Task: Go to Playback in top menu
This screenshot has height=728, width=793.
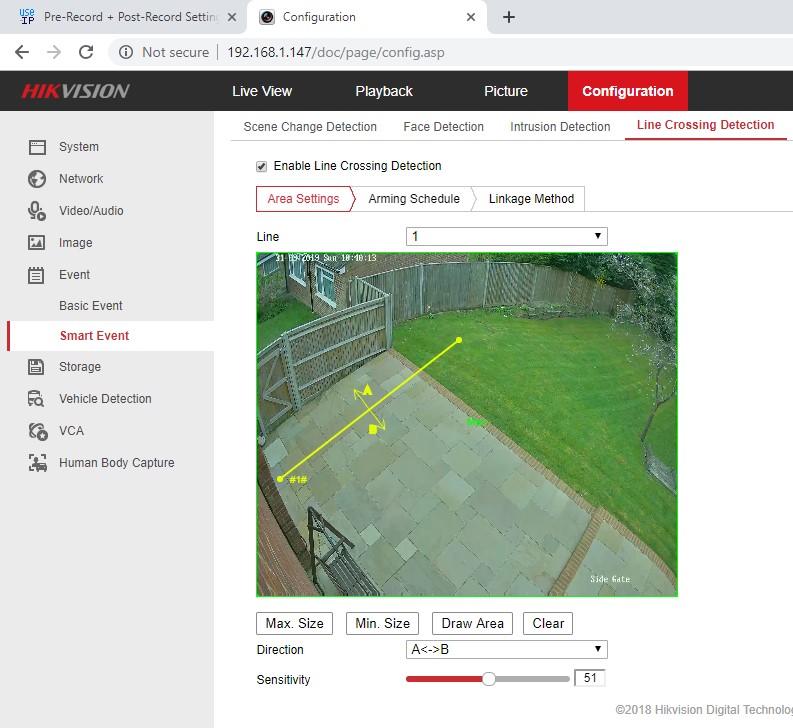Action: click(x=384, y=91)
